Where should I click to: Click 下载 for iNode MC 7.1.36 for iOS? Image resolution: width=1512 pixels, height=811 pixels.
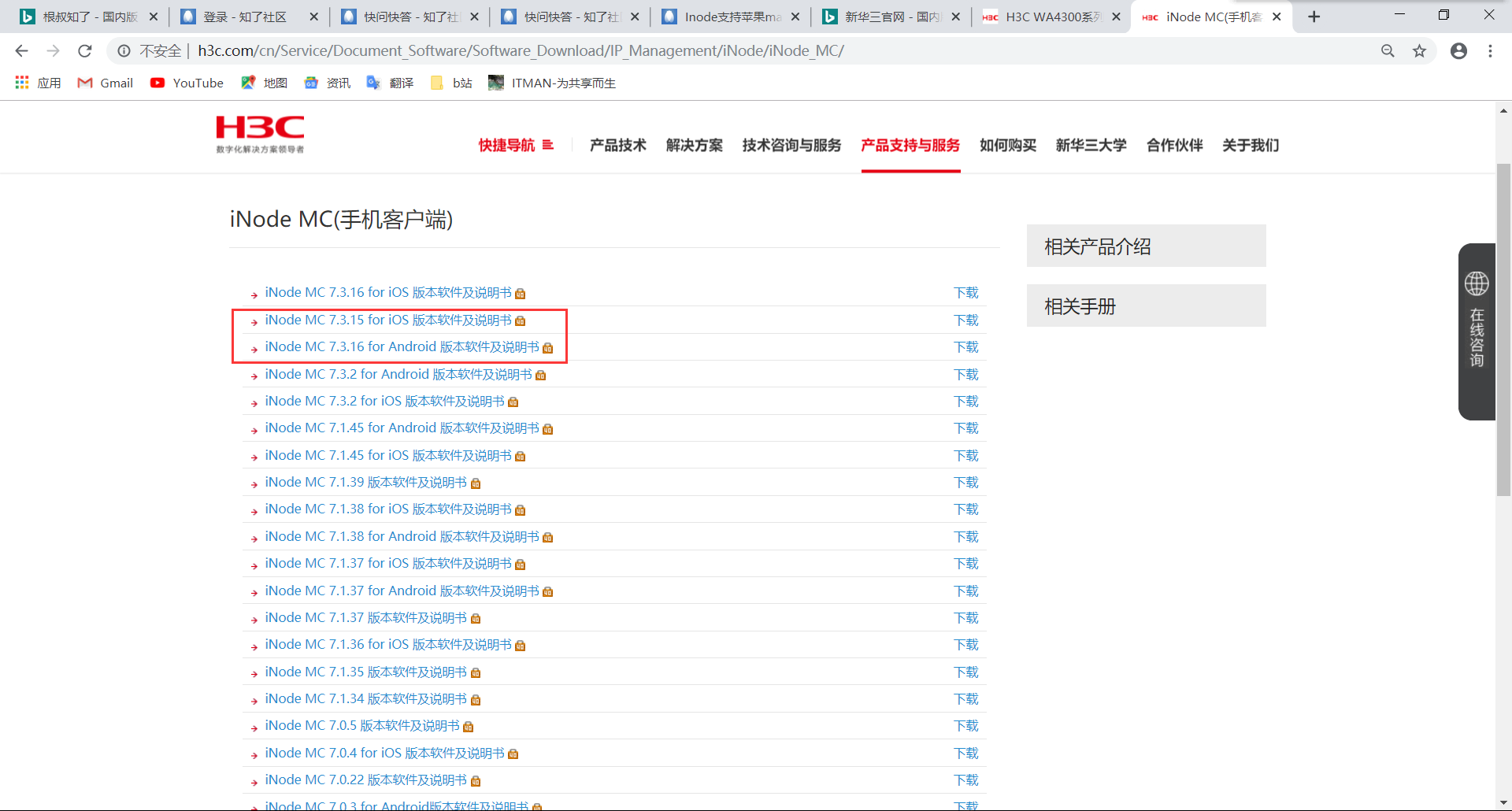click(x=966, y=645)
